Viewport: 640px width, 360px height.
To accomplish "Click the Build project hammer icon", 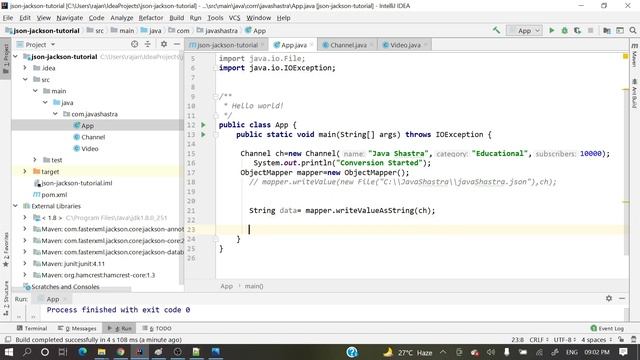I will [x=496, y=30].
